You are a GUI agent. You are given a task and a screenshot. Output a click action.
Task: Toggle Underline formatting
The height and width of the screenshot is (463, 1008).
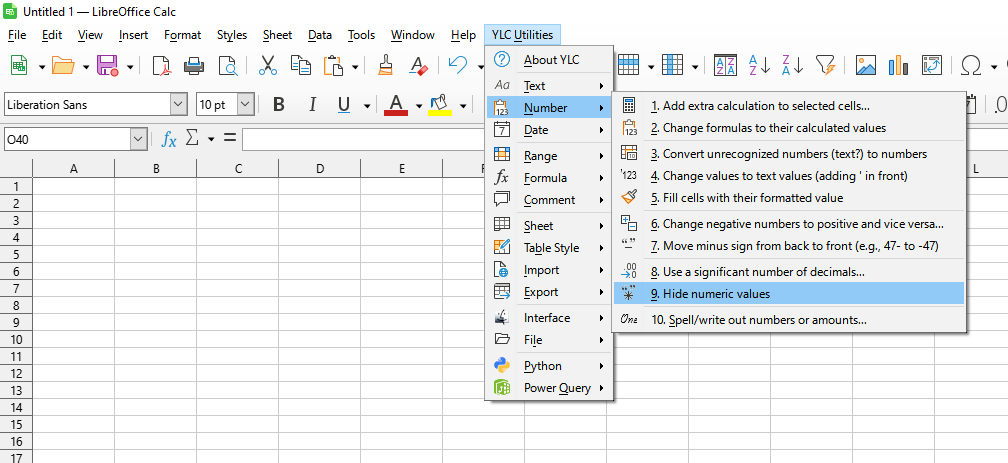[x=344, y=105]
